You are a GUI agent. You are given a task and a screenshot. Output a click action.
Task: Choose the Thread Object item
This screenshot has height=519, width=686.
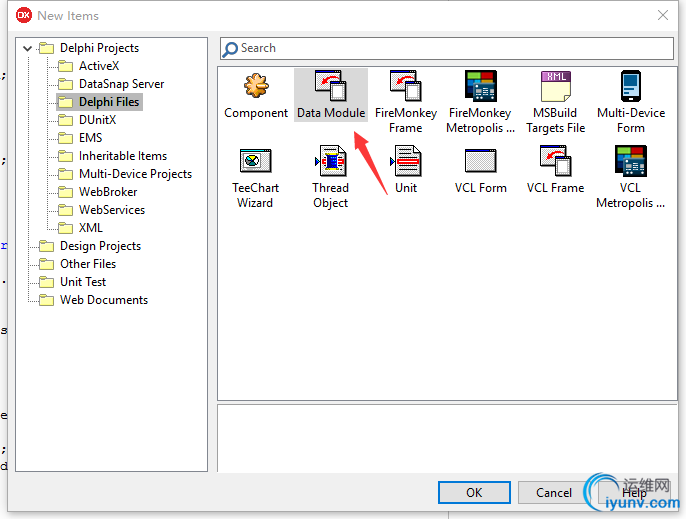(x=331, y=177)
